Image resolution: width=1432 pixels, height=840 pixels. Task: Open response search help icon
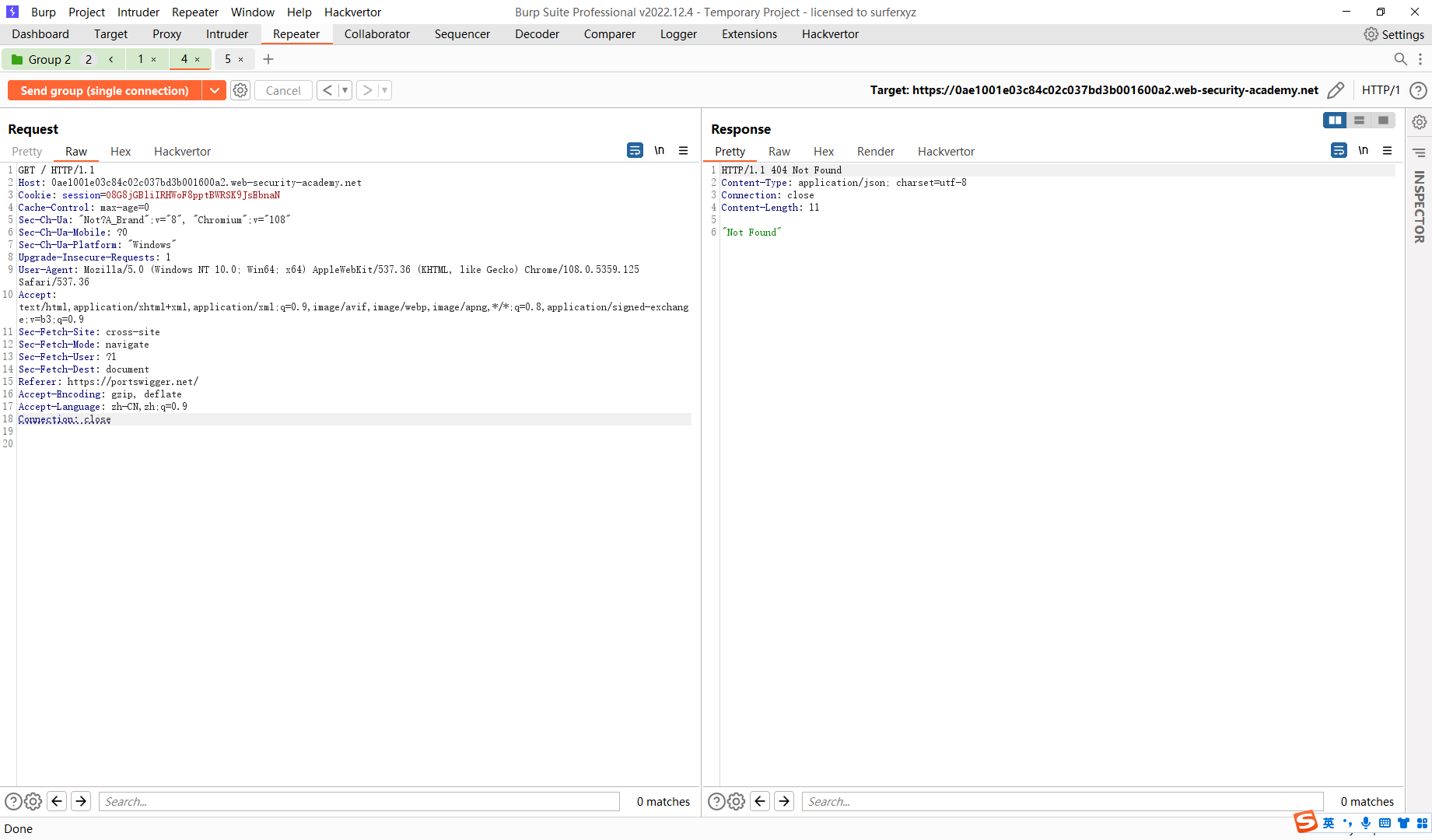pos(716,801)
